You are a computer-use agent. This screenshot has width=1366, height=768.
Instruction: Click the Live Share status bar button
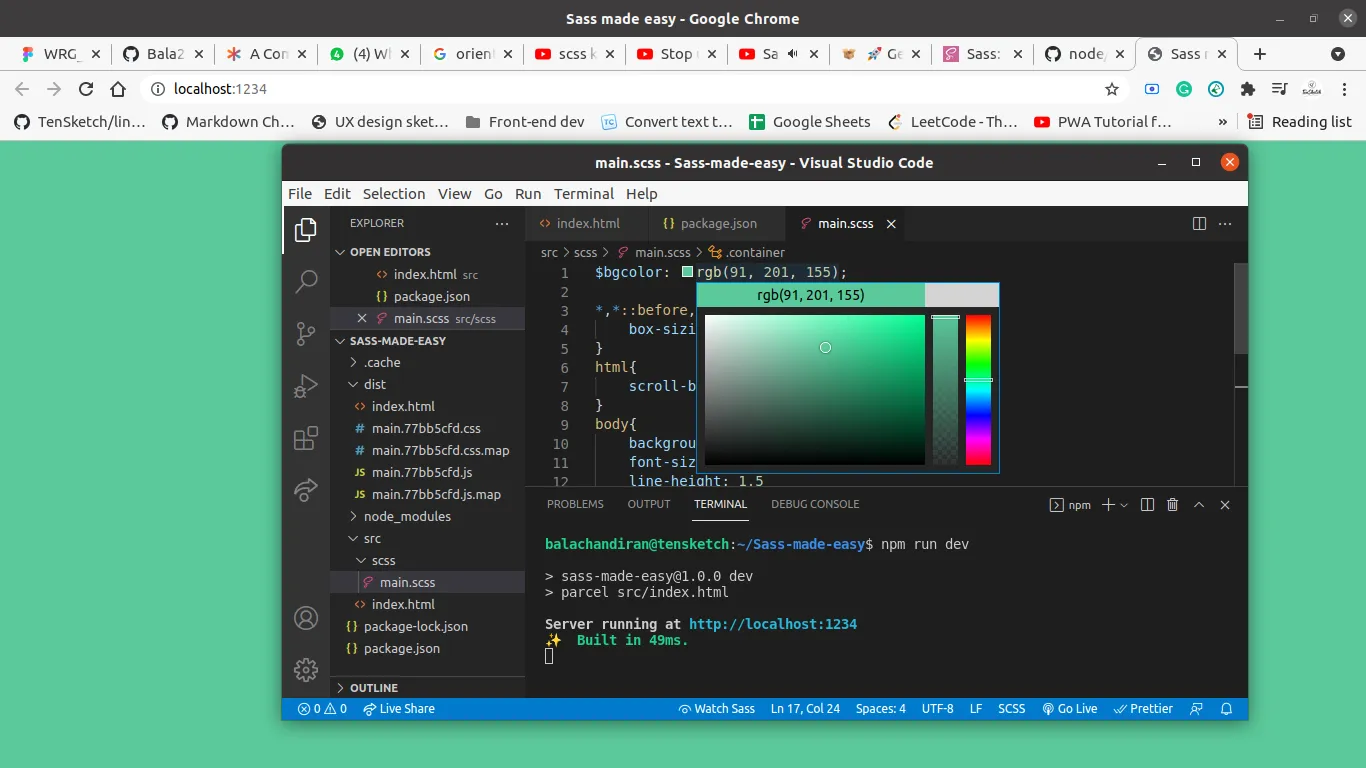click(x=398, y=709)
